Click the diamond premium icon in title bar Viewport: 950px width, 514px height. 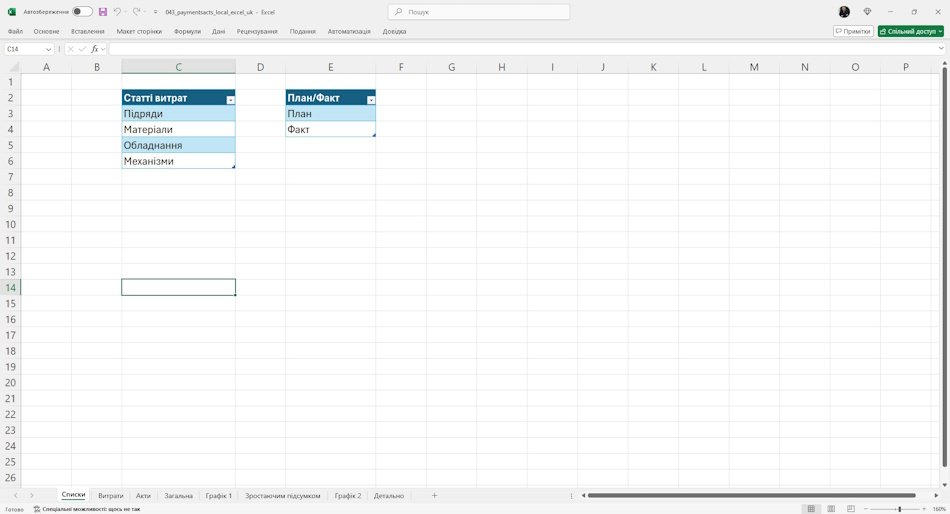[867, 12]
